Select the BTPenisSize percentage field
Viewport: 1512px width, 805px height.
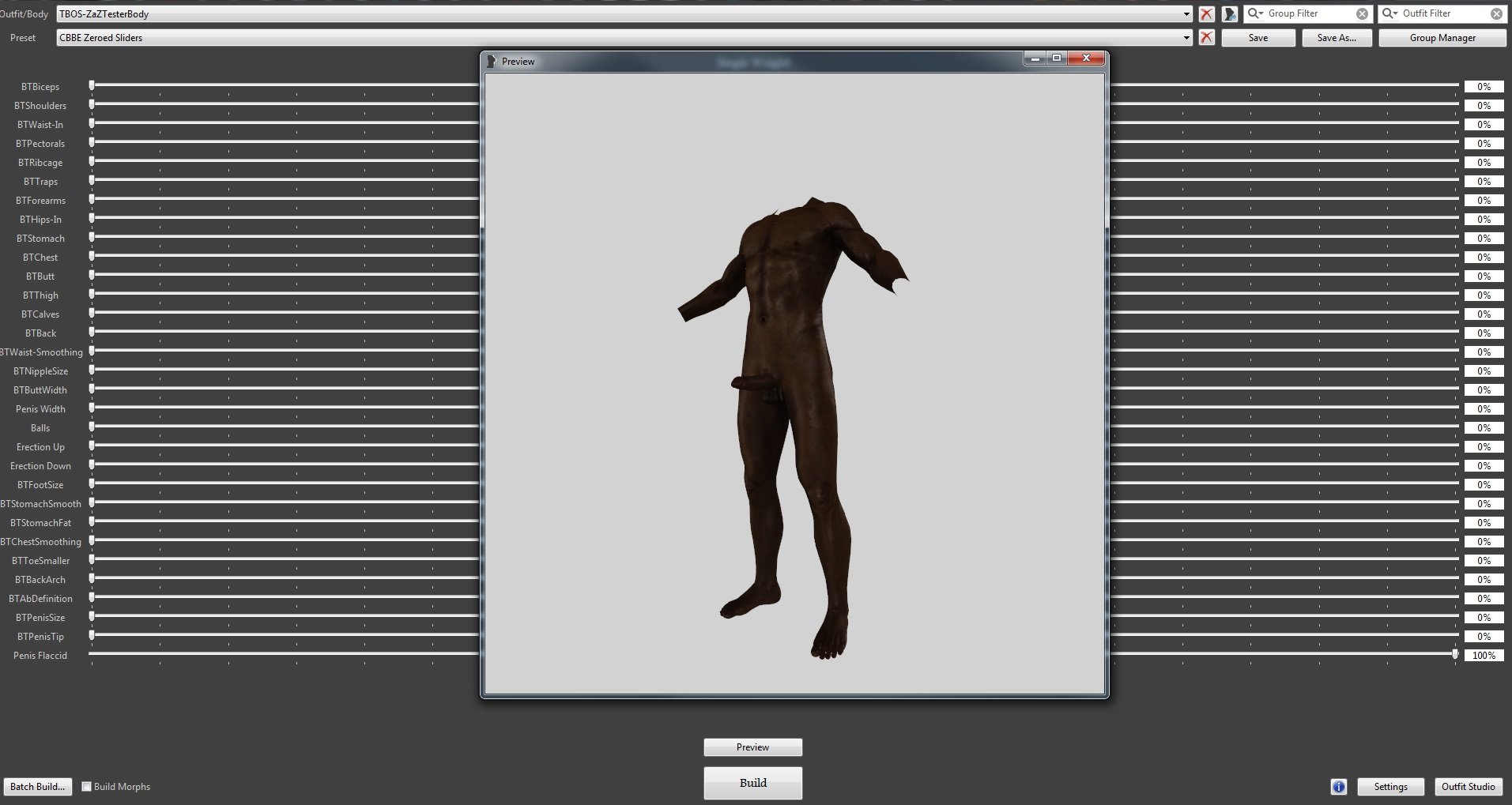pos(1484,618)
